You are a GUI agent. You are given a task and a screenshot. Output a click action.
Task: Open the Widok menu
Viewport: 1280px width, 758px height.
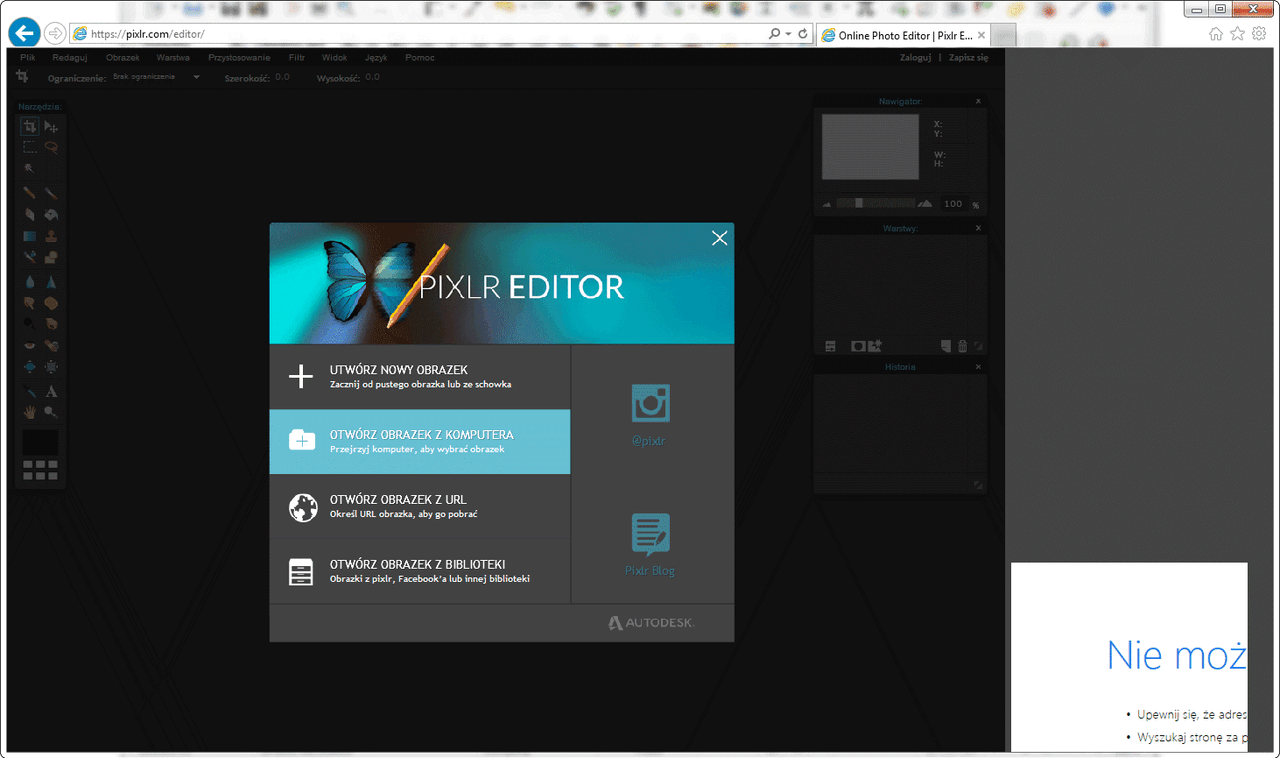click(335, 57)
